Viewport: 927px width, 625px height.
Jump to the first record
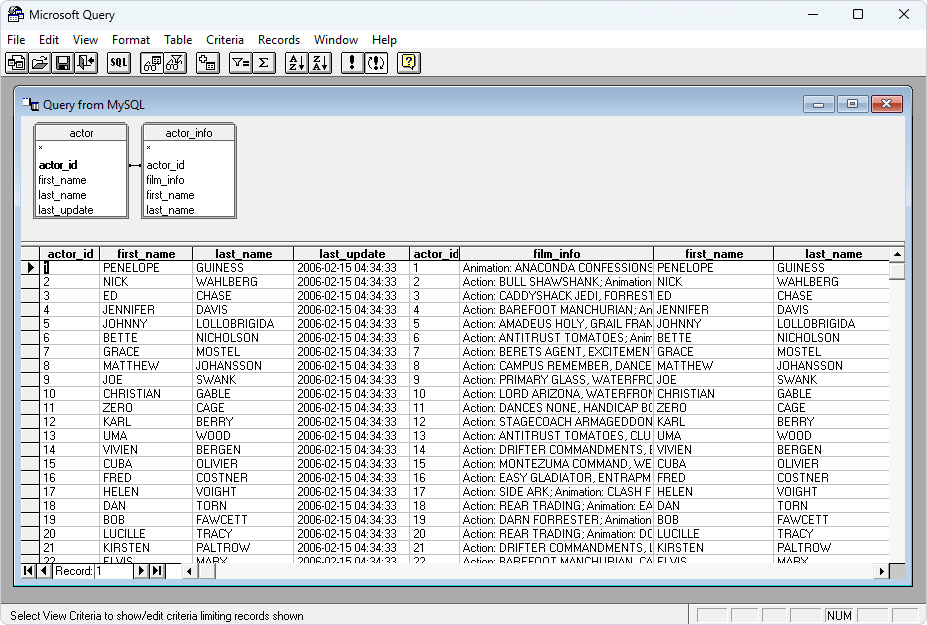[x=27, y=571]
